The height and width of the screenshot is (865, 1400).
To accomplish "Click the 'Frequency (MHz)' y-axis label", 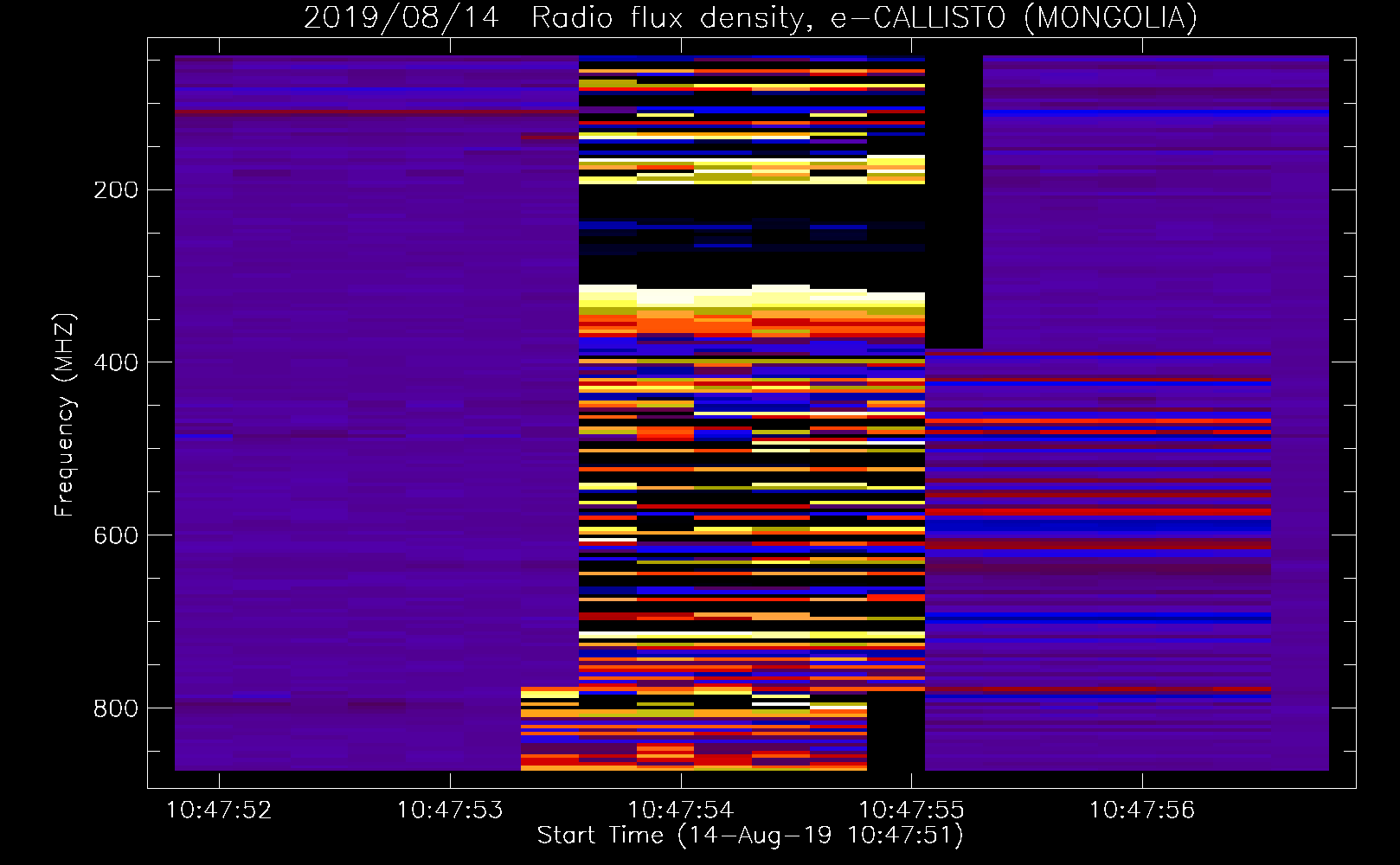I will pyautogui.click(x=65, y=415).
